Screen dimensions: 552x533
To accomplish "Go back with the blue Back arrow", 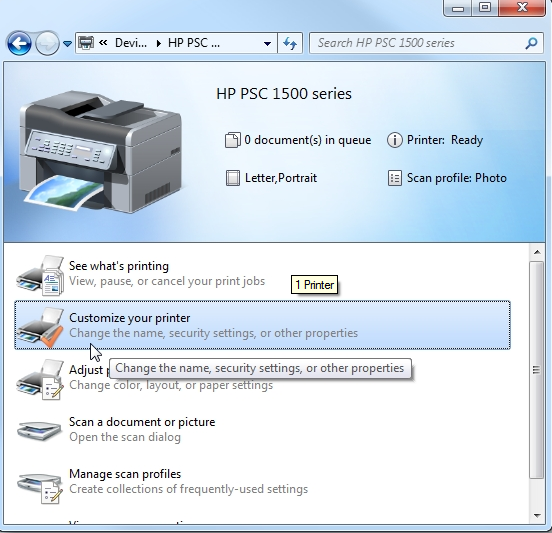I will click(x=19, y=43).
